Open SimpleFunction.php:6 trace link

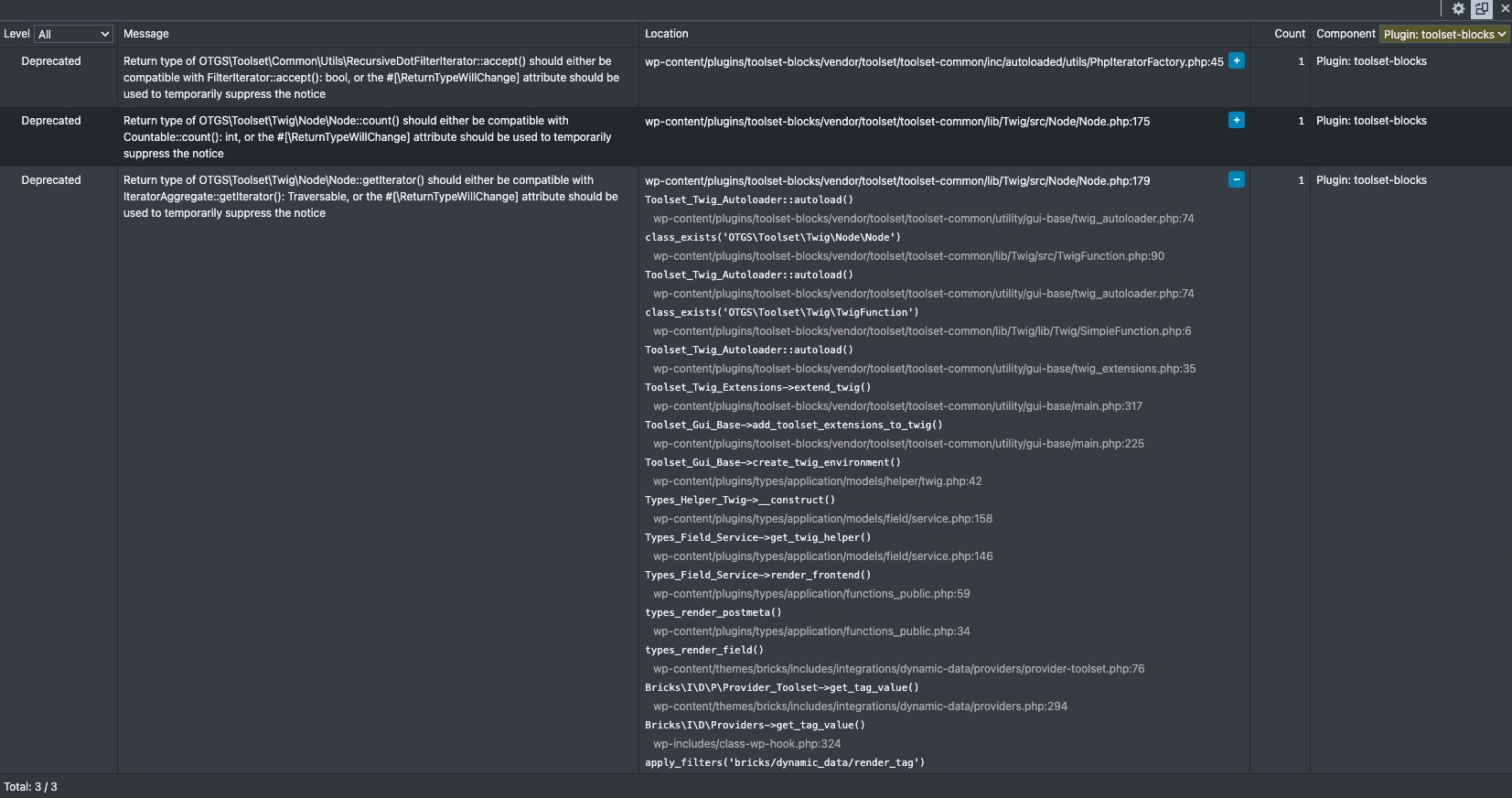click(922, 331)
